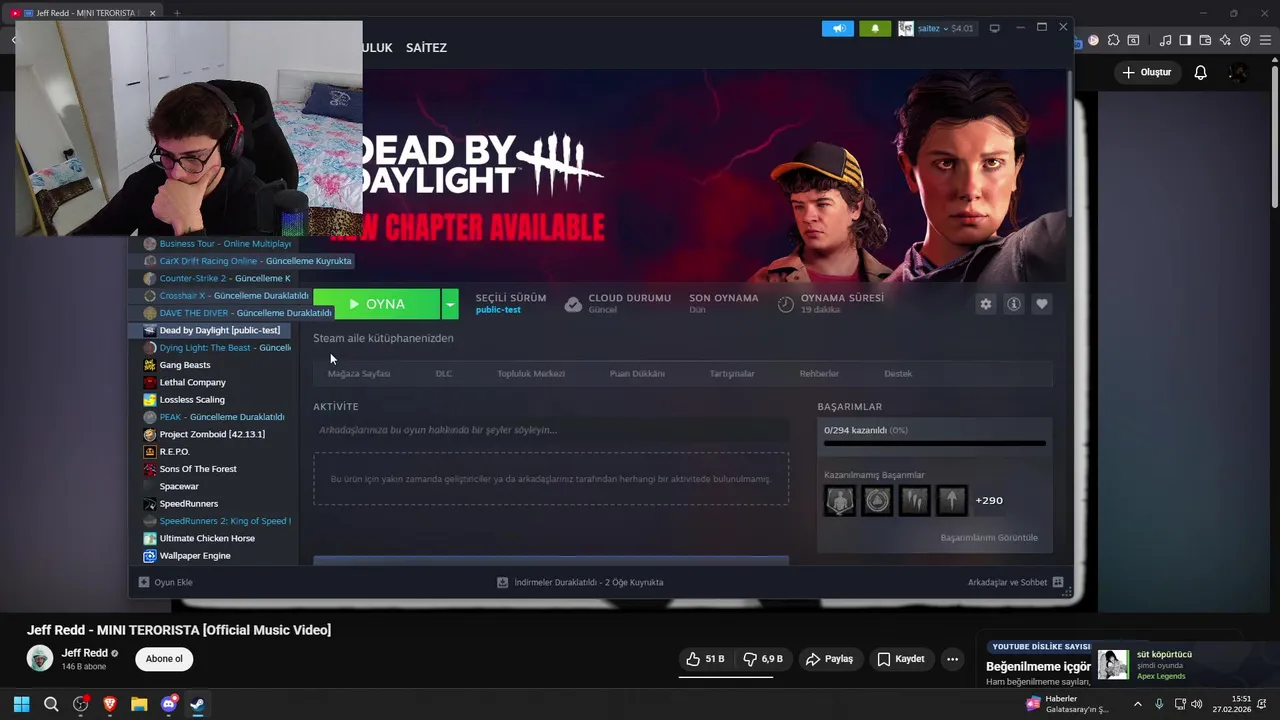Switch Steam to Big Picture mode icon
1280x720 pixels.
994,28
